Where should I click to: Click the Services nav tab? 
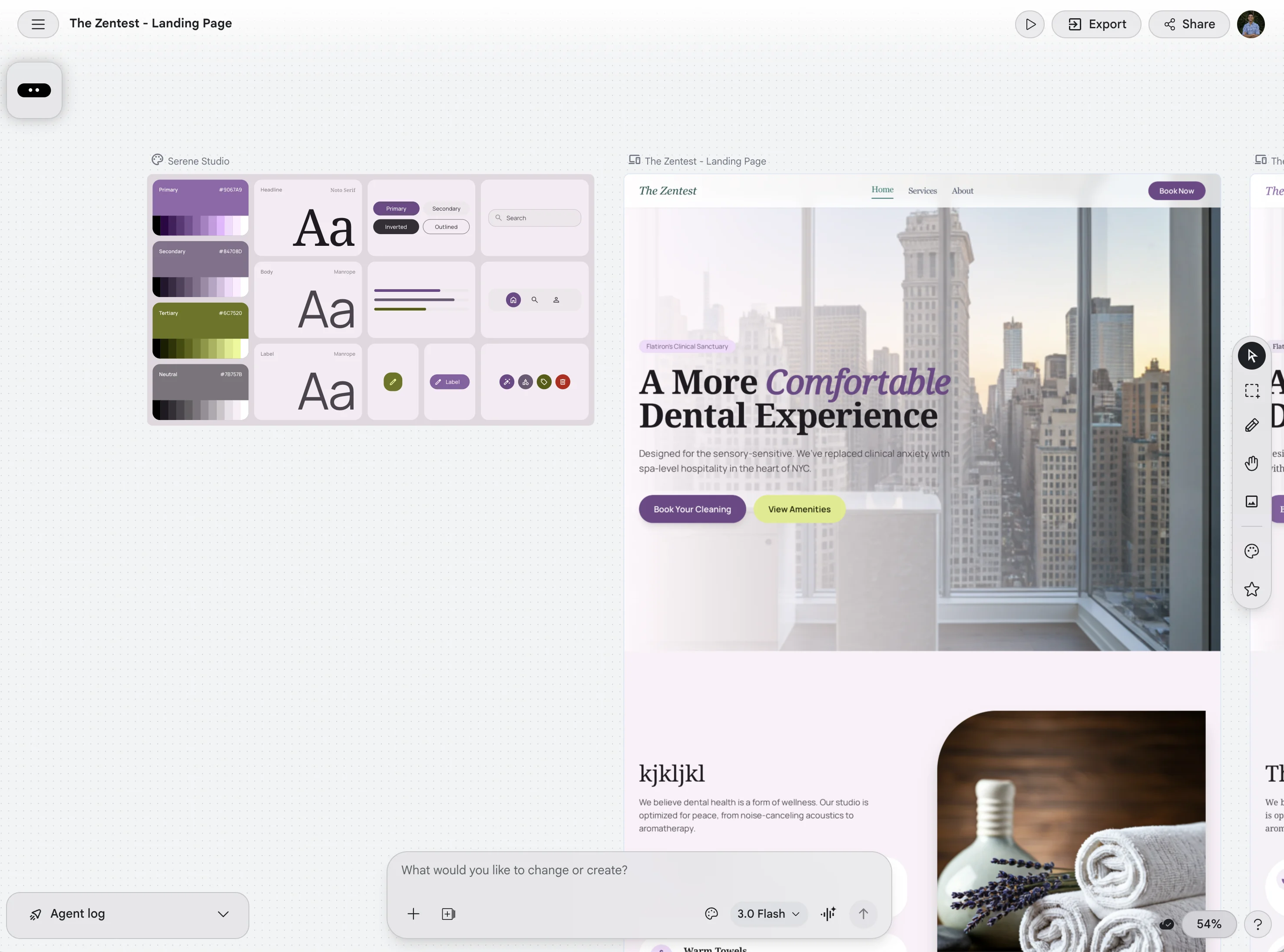click(x=922, y=191)
